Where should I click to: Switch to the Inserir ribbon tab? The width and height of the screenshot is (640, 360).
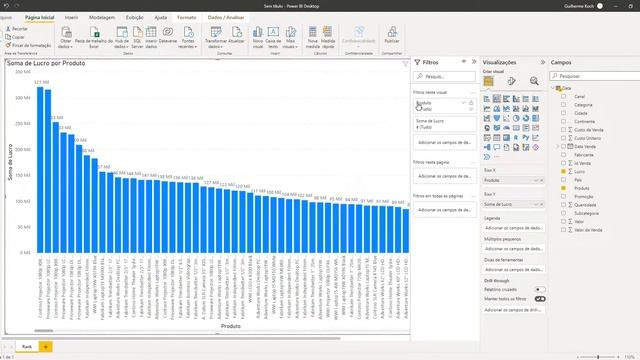coord(71,18)
